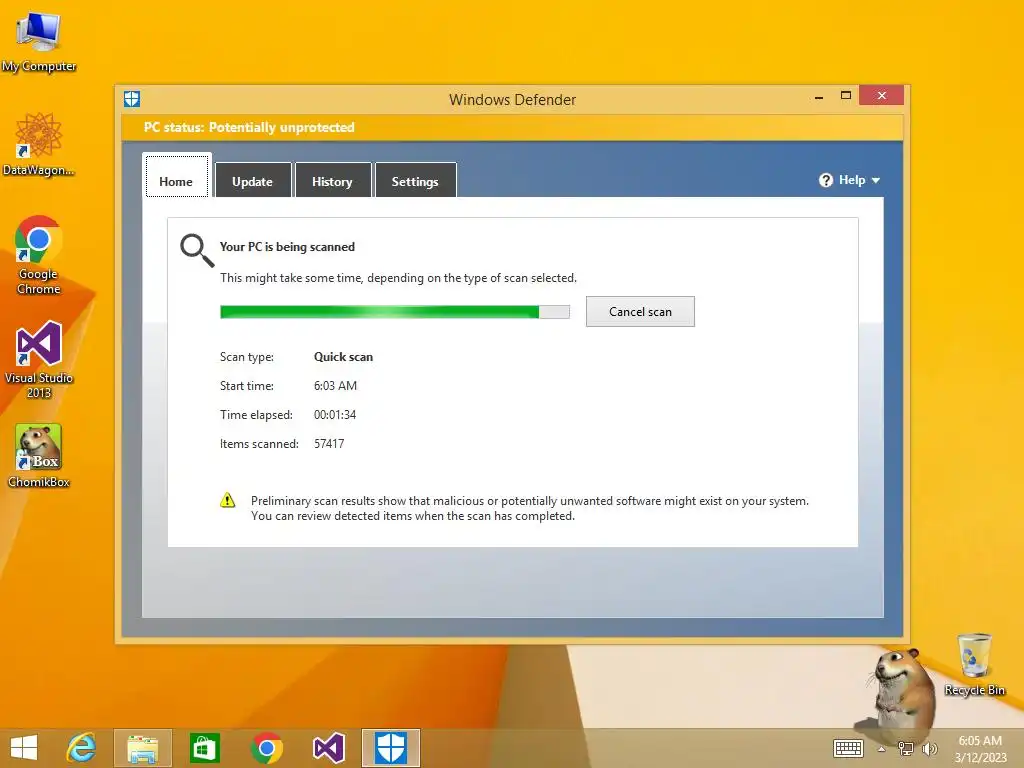
Task: Click the items scanned value '57417'
Action: coord(329,444)
